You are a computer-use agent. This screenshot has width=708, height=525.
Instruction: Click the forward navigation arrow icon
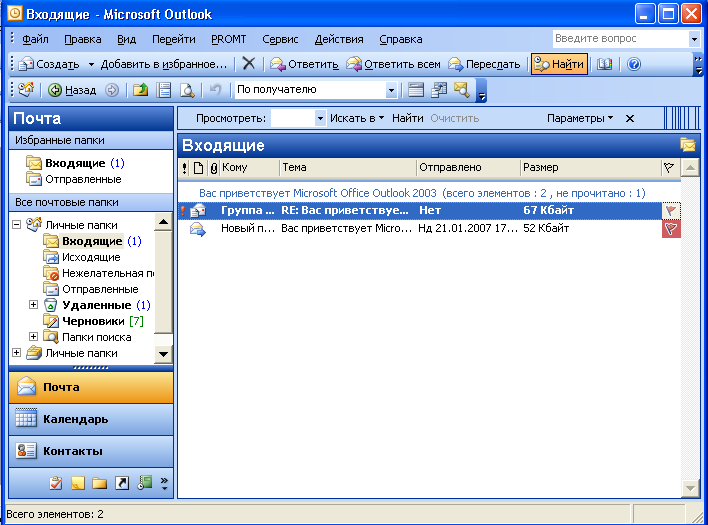click(x=112, y=90)
